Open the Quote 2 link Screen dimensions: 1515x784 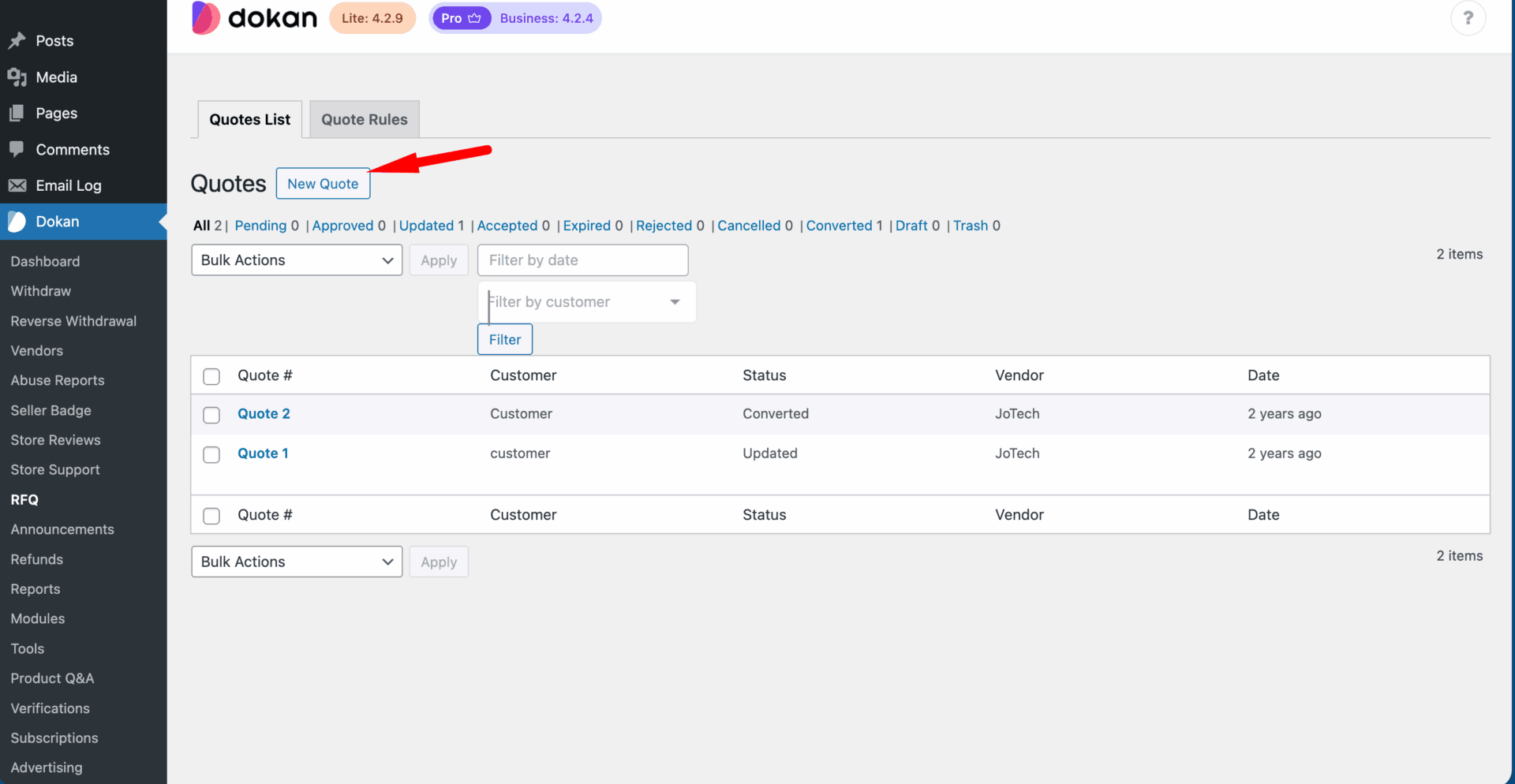click(264, 414)
